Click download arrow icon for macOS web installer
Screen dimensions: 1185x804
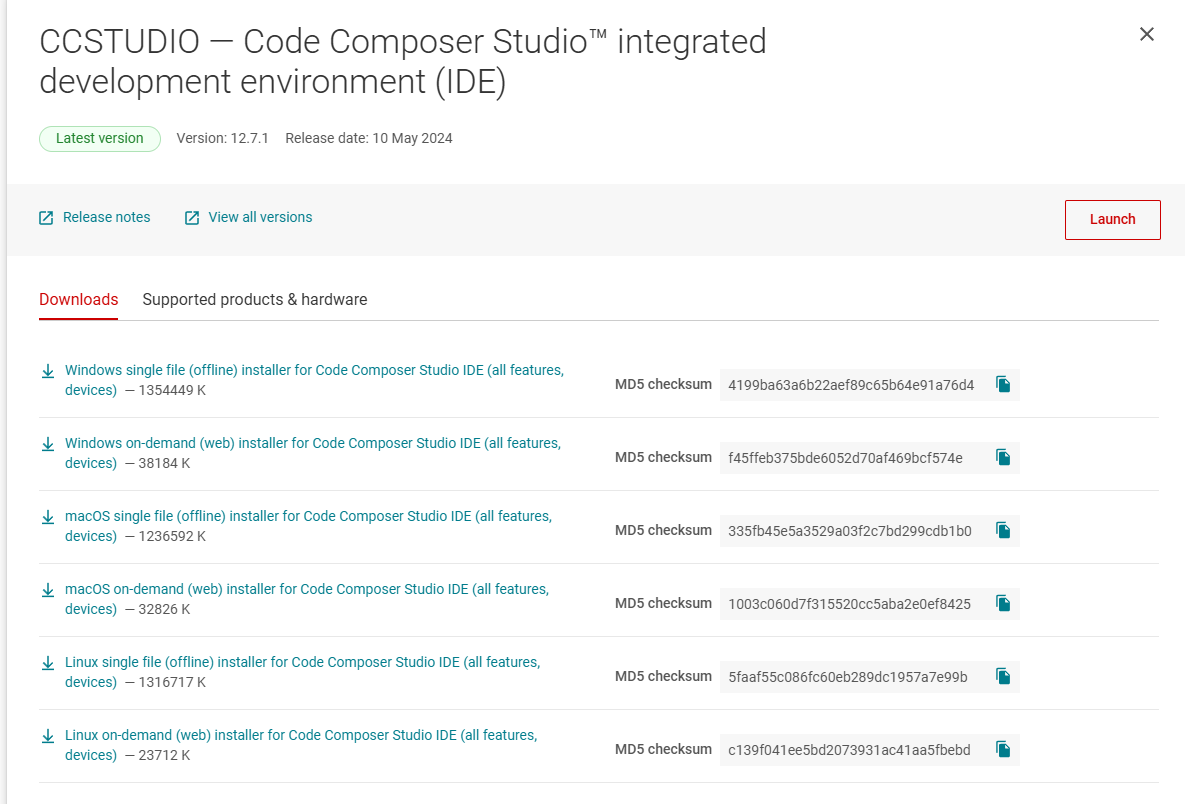[48, 590]
